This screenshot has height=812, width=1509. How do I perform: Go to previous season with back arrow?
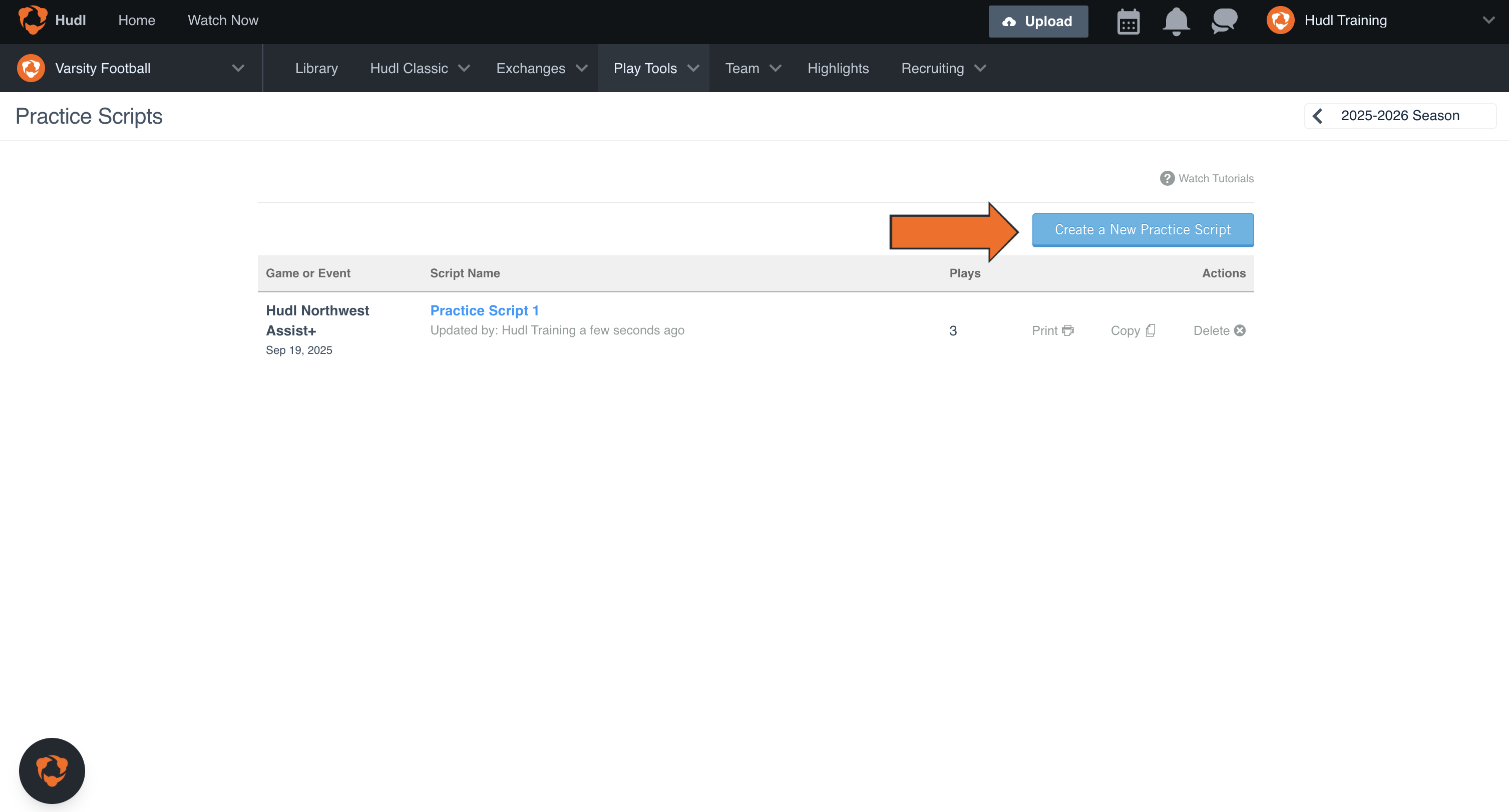pyautogui.click(x=1317, y=116)
